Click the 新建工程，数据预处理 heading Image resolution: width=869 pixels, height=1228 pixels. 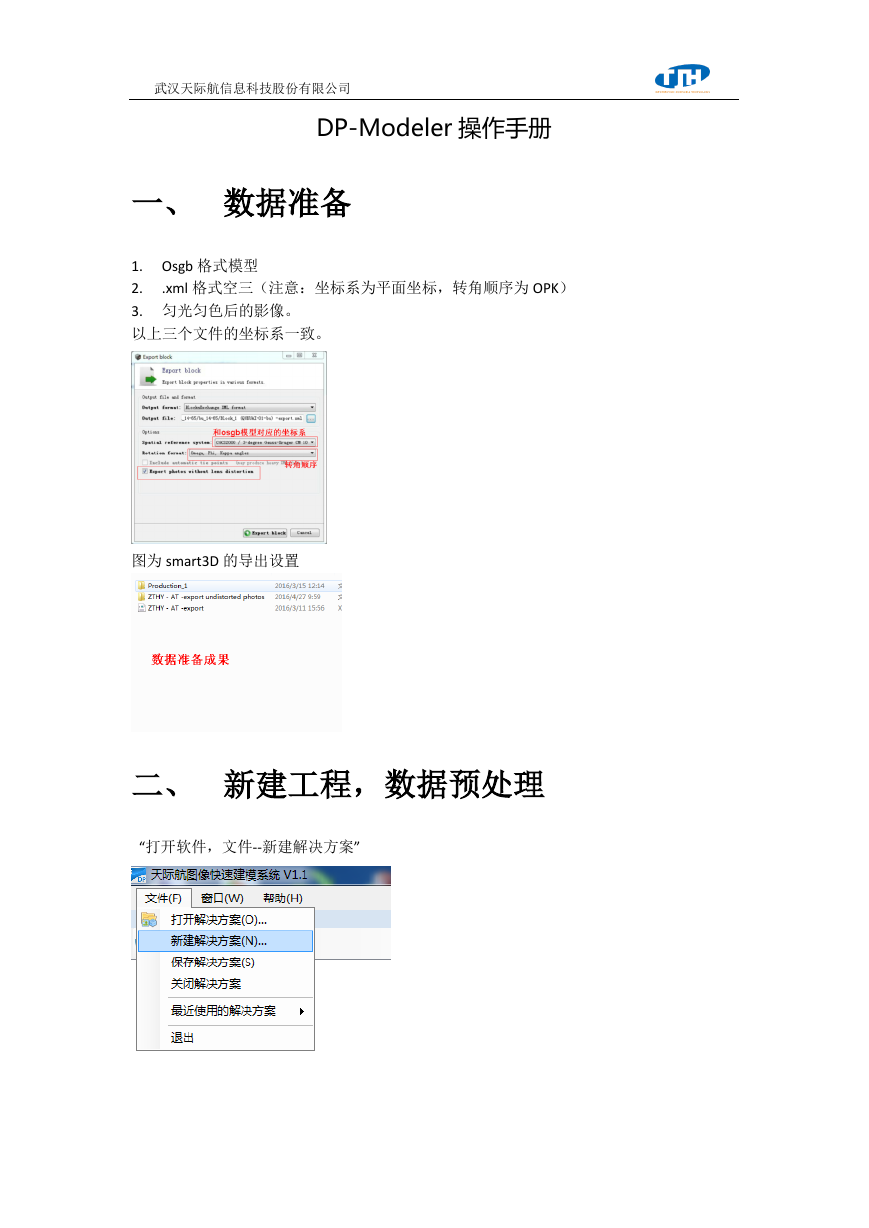(x=384, y=785)
